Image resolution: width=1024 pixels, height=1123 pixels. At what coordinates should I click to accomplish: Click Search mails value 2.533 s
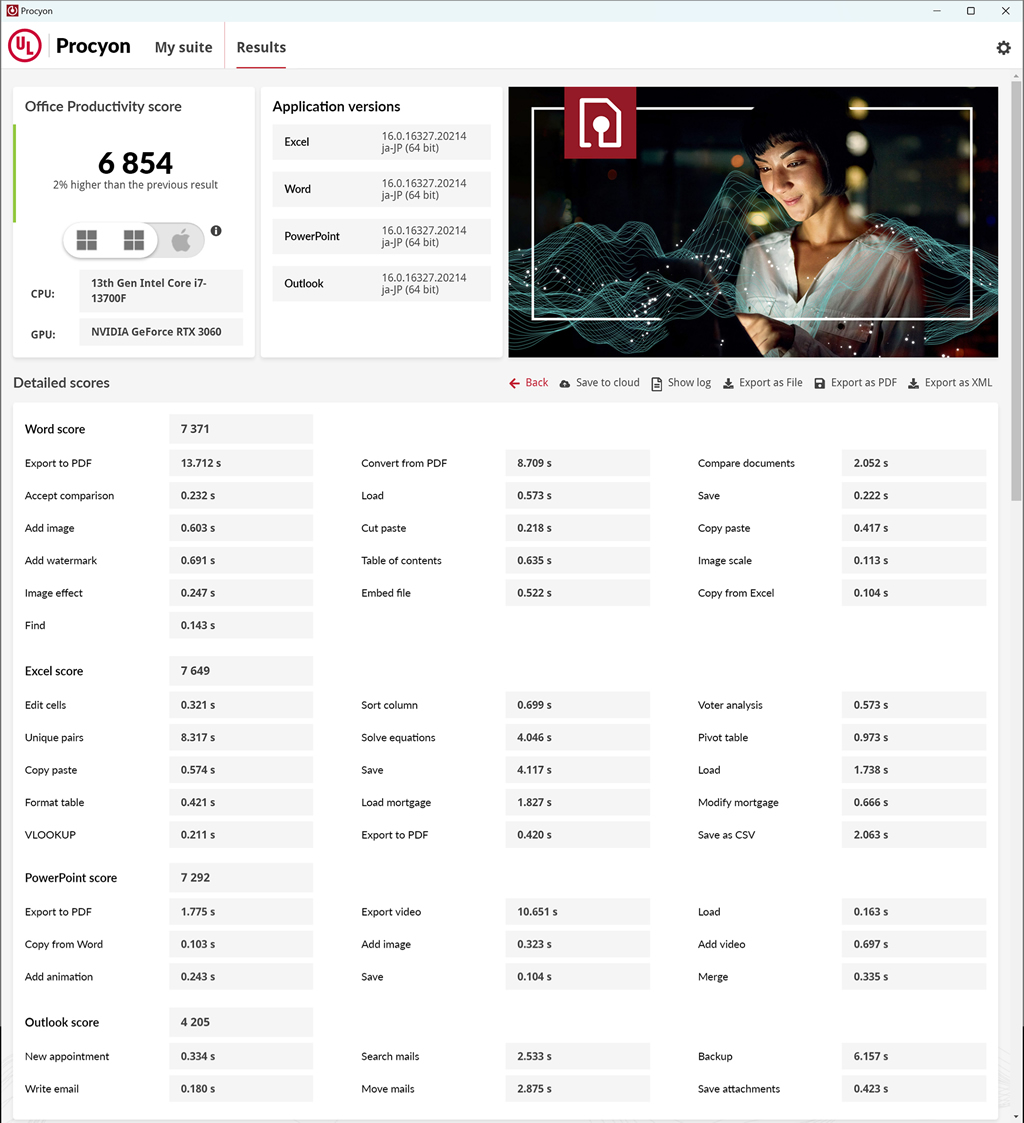point(578,1056)
